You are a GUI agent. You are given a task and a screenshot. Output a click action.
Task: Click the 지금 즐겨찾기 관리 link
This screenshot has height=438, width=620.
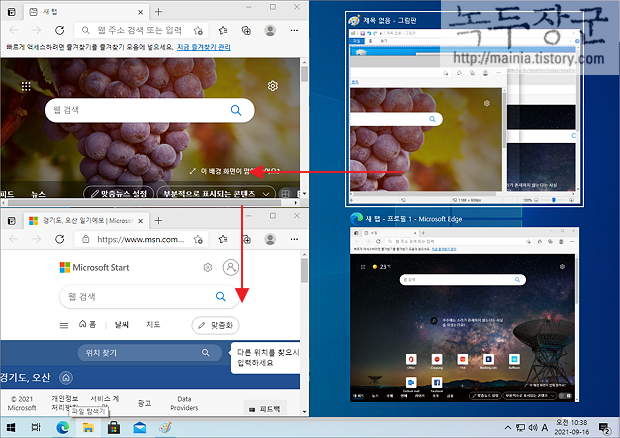click(x=204, y=47)
